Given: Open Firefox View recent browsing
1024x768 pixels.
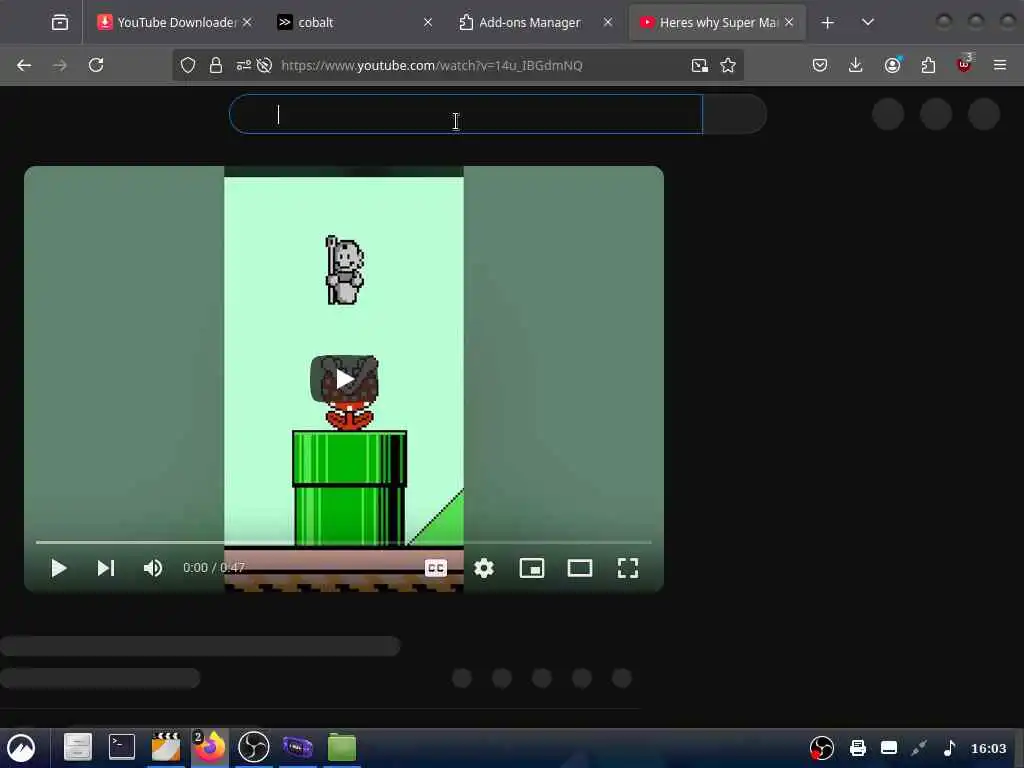Looking at the screenshot, I should click(59, 22).
